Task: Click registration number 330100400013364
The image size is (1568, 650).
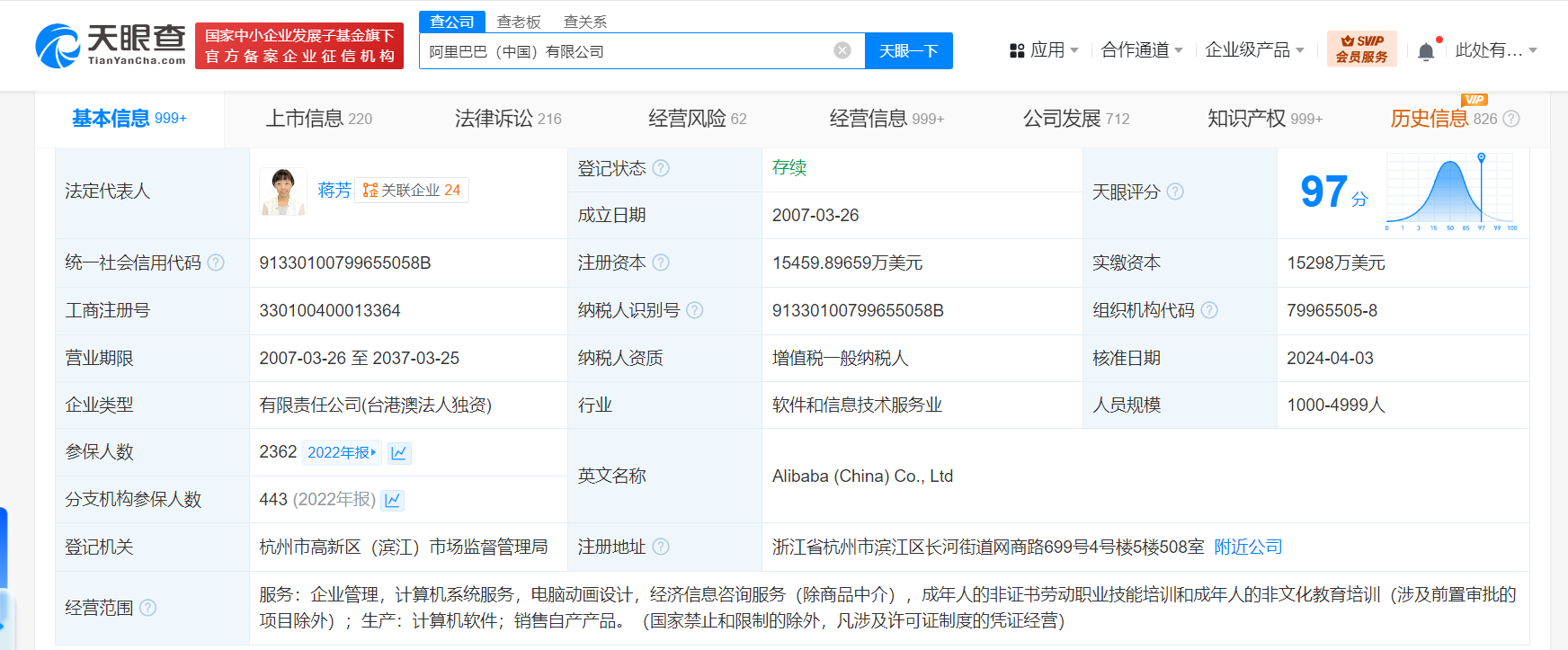Action: (x=330, y=310)
